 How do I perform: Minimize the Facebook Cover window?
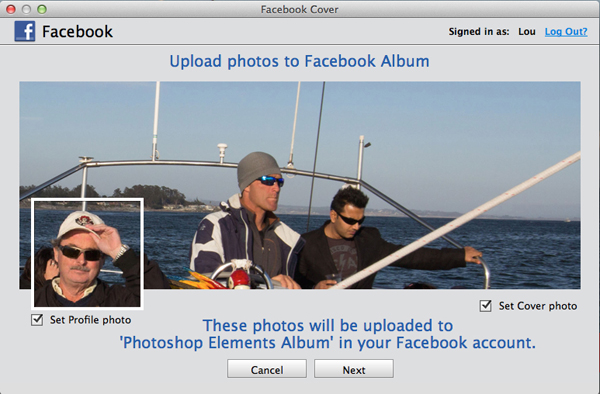26,9
